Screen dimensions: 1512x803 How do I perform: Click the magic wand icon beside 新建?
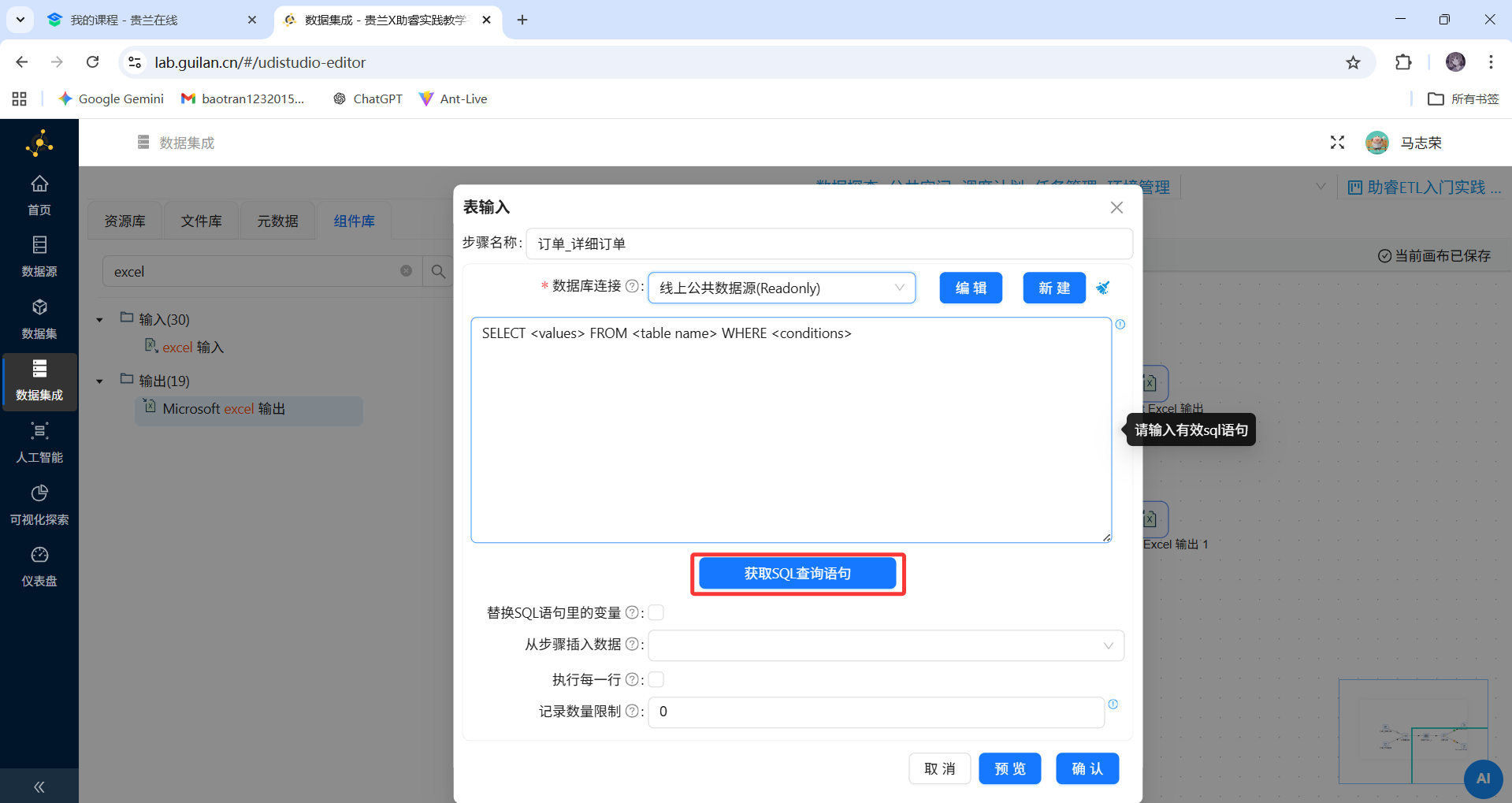click(1103, 288)
